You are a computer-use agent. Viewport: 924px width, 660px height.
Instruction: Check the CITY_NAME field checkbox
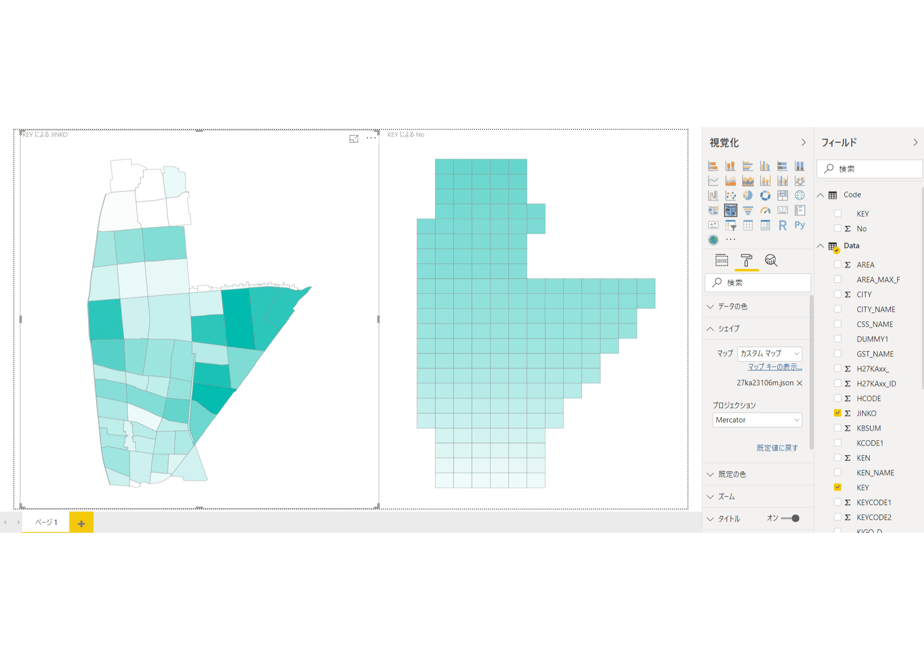click(837, 309)
